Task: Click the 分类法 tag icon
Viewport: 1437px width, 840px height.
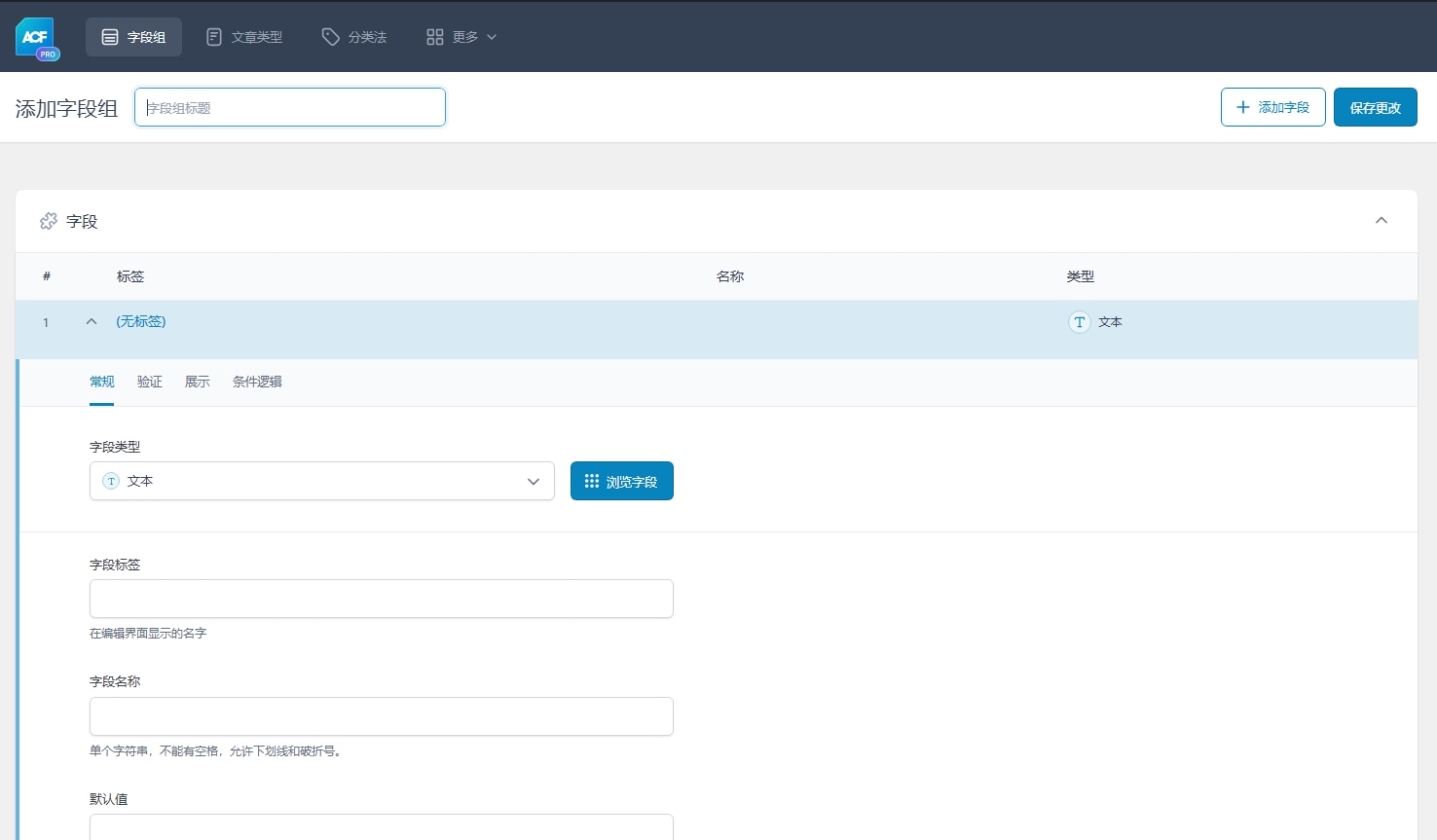Action: click(x=329, y=36)
